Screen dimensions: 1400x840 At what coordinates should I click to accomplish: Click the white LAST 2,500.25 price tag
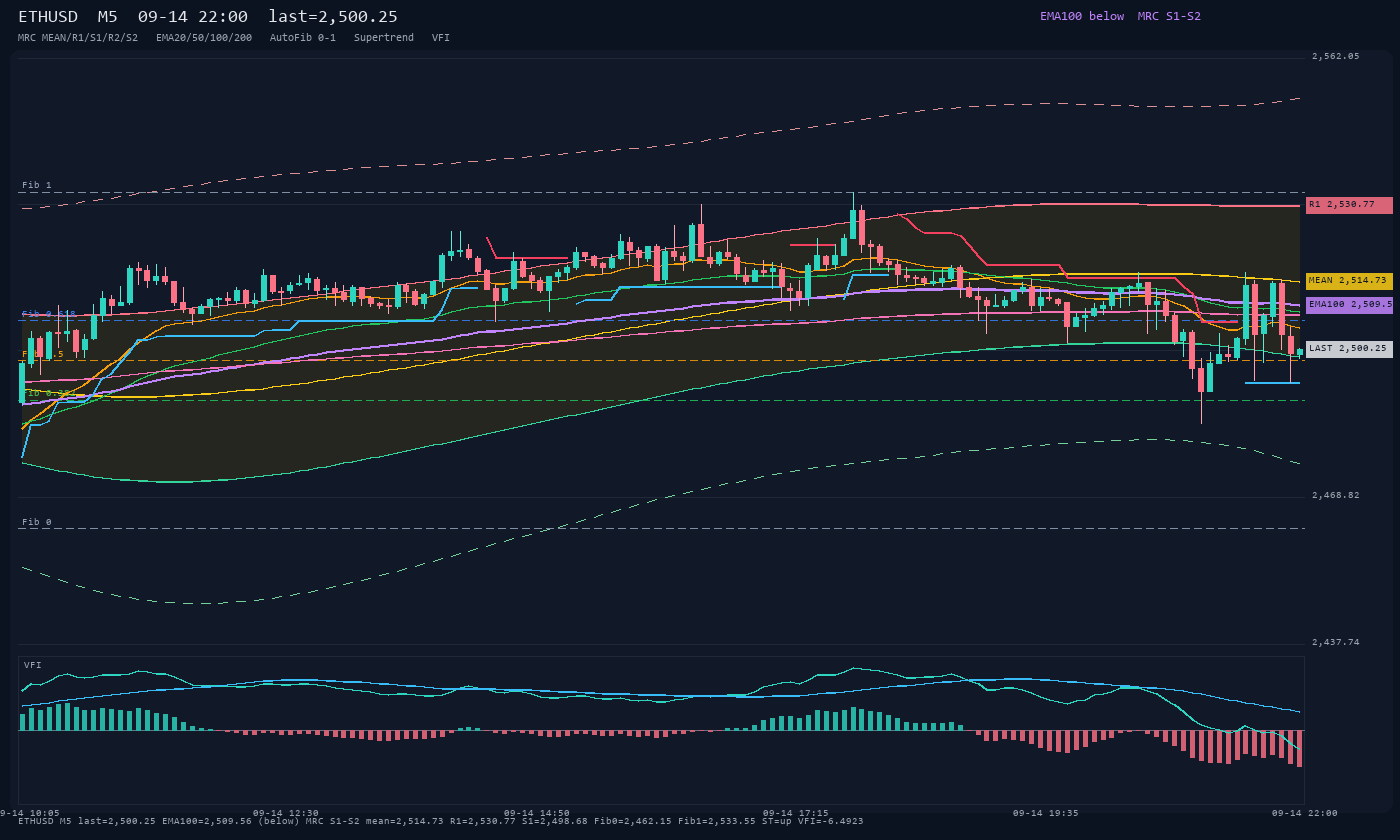coord(1349,349)
